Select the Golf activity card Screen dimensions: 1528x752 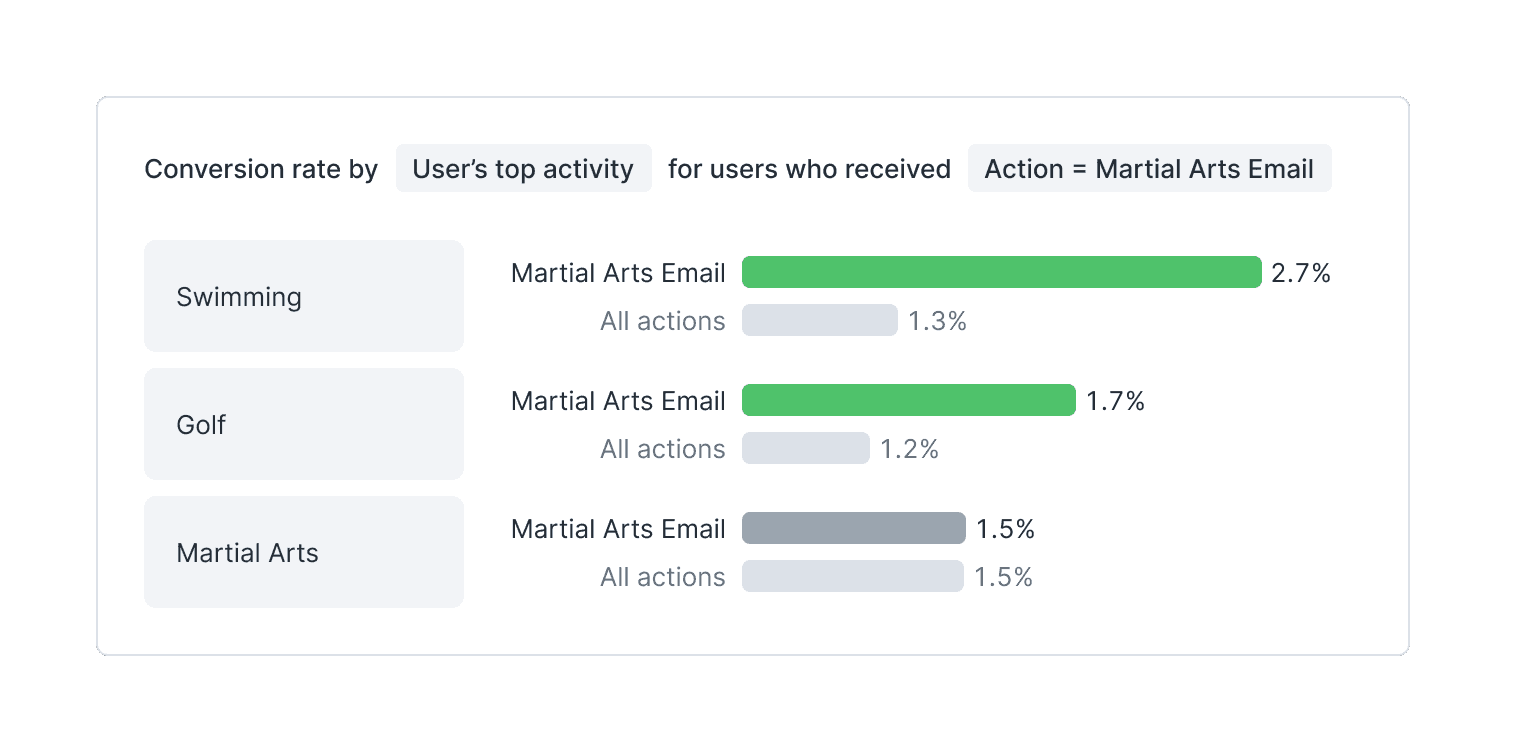point(303,424)
